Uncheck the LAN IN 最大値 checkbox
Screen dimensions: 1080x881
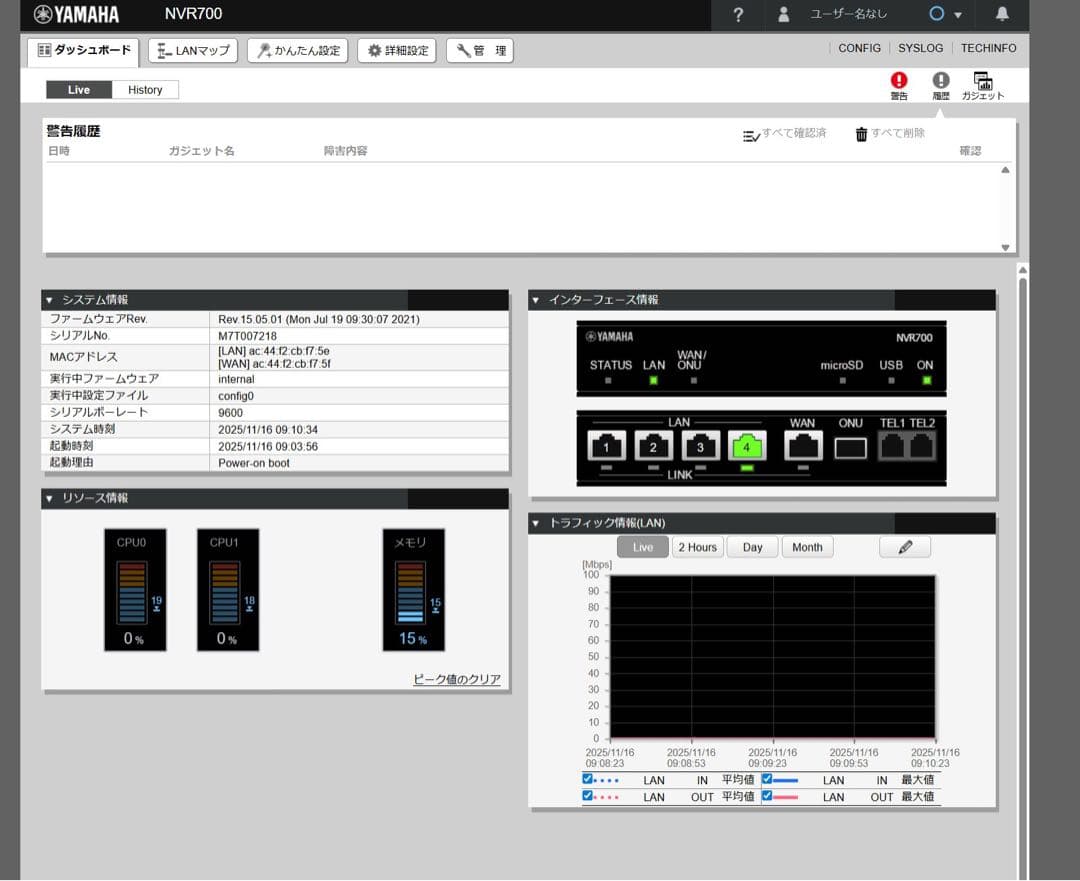point(767,779)
